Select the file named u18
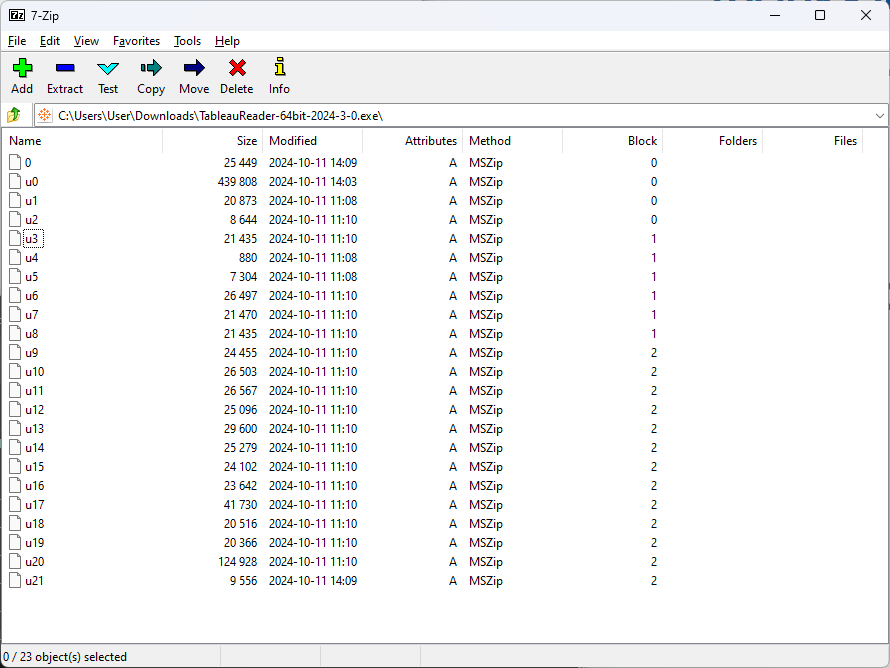Viewport: 890px width, 668px height. click(34, 524)
